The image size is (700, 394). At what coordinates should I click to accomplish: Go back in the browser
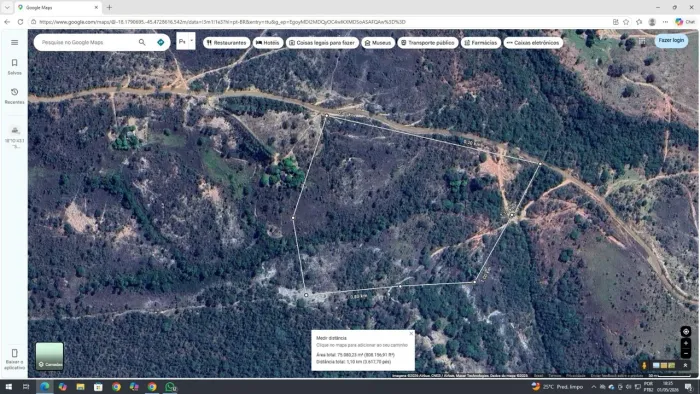(7, 22)
